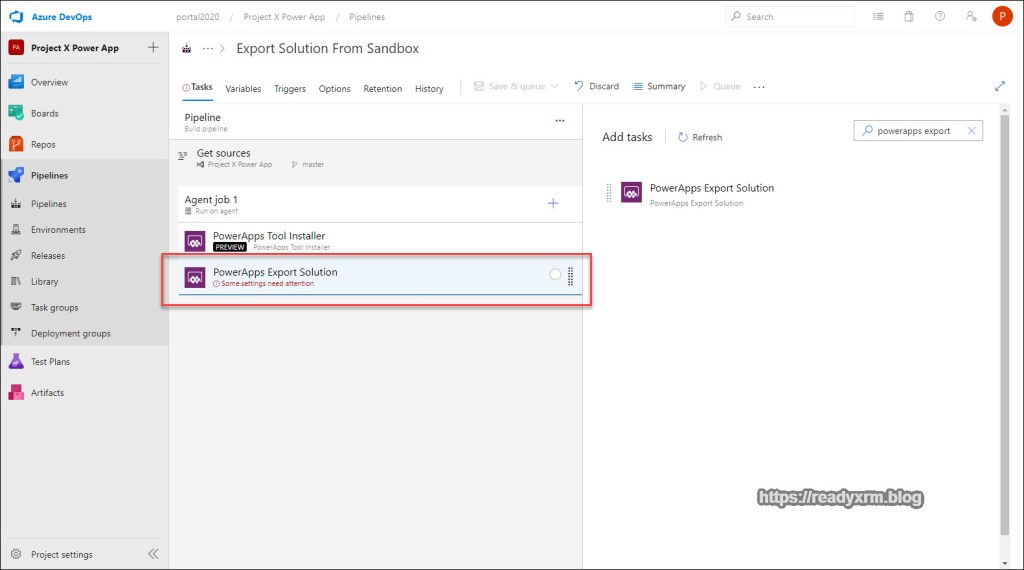Add a task to Agent job 1
Viewport: 1024px width, 570px height.
553,203
